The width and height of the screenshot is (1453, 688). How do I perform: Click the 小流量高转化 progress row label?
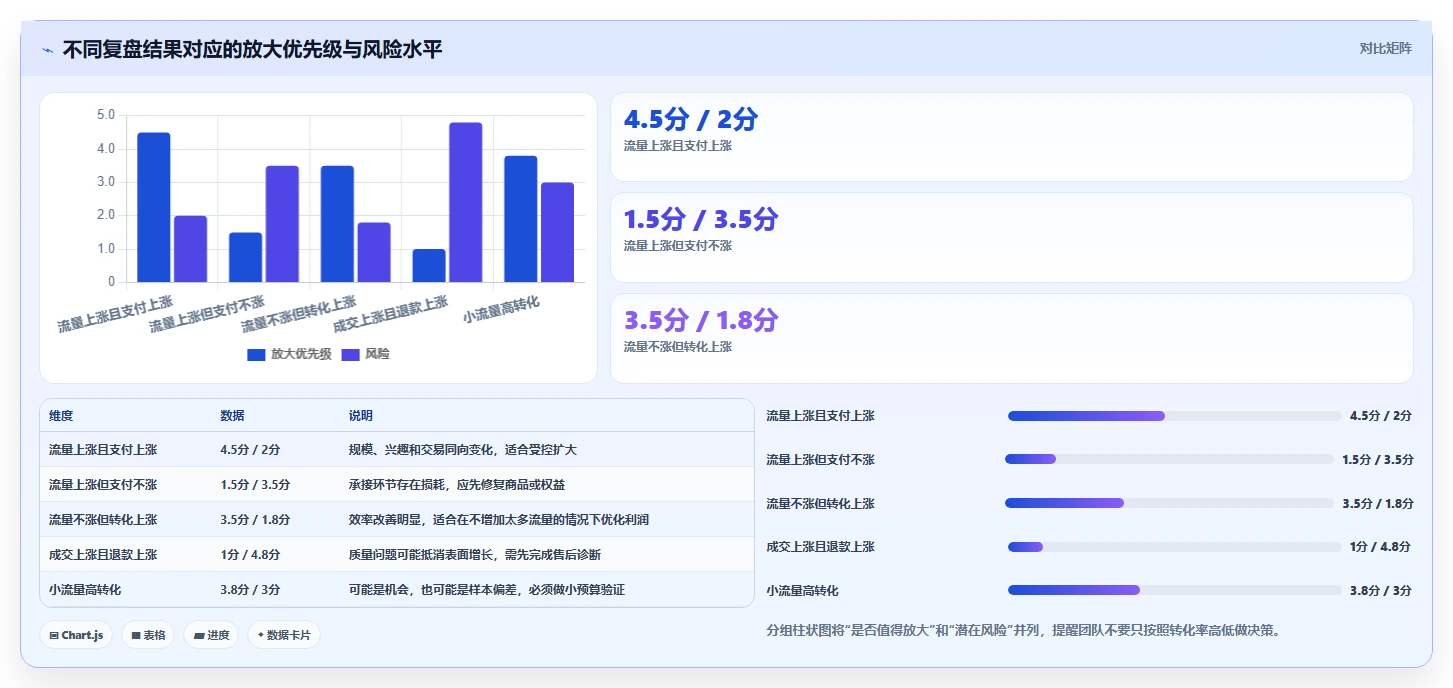pos(802,591)
